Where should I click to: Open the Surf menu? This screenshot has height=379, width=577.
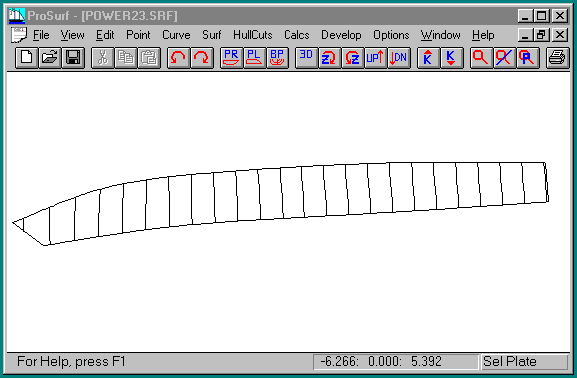click(212, 35)
